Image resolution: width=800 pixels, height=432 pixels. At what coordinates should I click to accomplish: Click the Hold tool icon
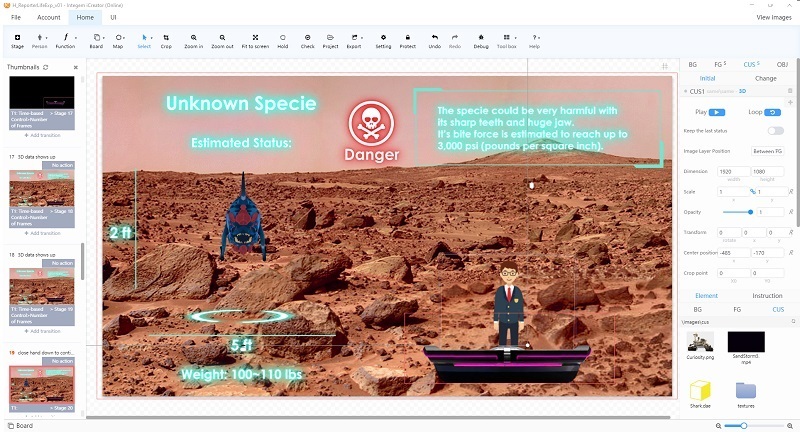point(283,37)
